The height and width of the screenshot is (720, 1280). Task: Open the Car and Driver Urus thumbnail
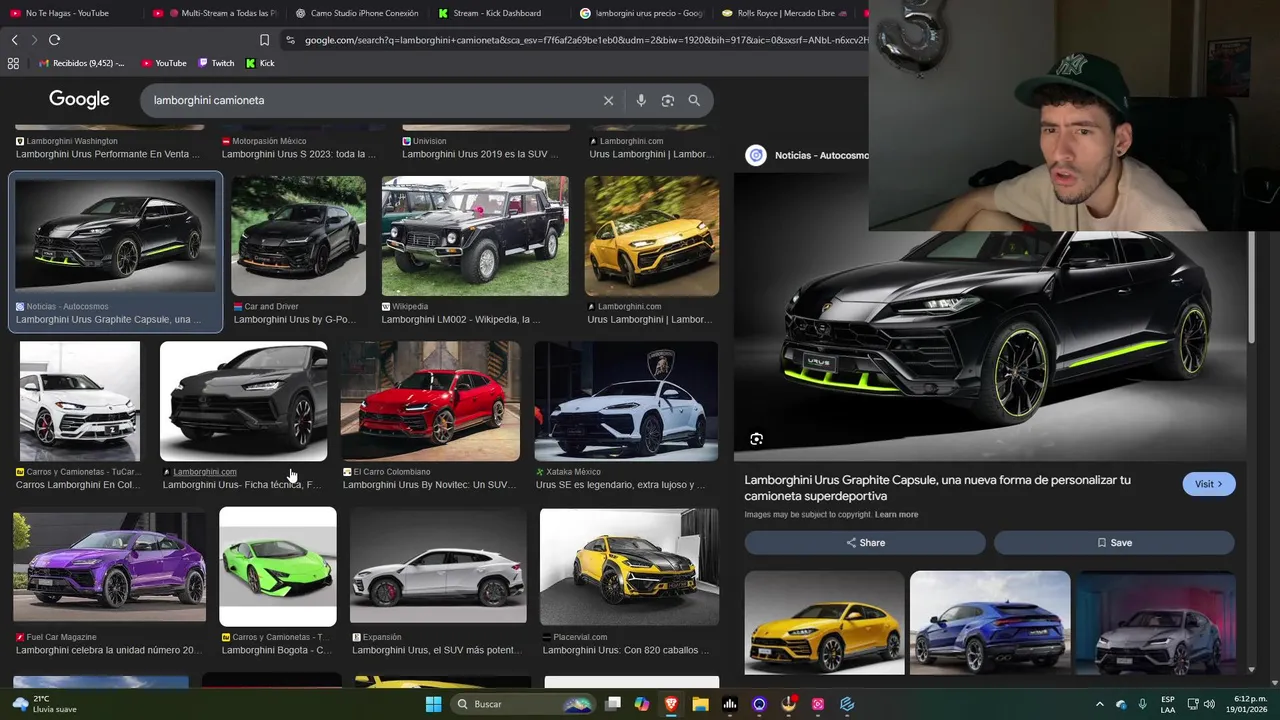click(298, 236)
